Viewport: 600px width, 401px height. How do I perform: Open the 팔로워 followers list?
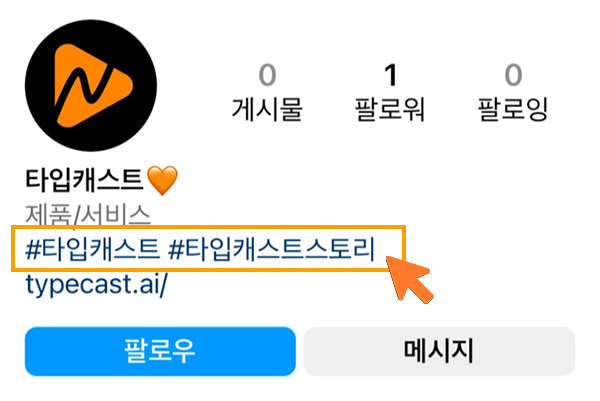pos(390,109)
